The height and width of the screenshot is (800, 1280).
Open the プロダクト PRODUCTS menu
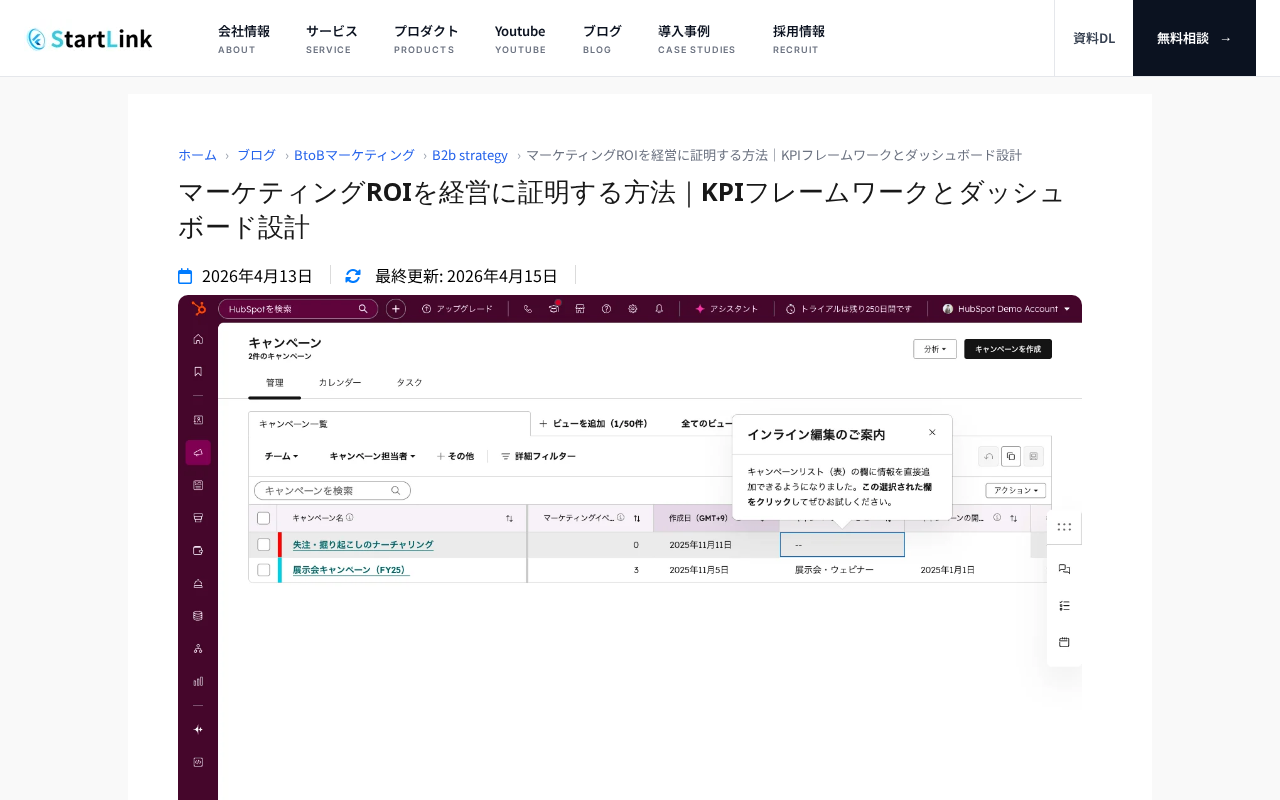(x=426, y=38)
